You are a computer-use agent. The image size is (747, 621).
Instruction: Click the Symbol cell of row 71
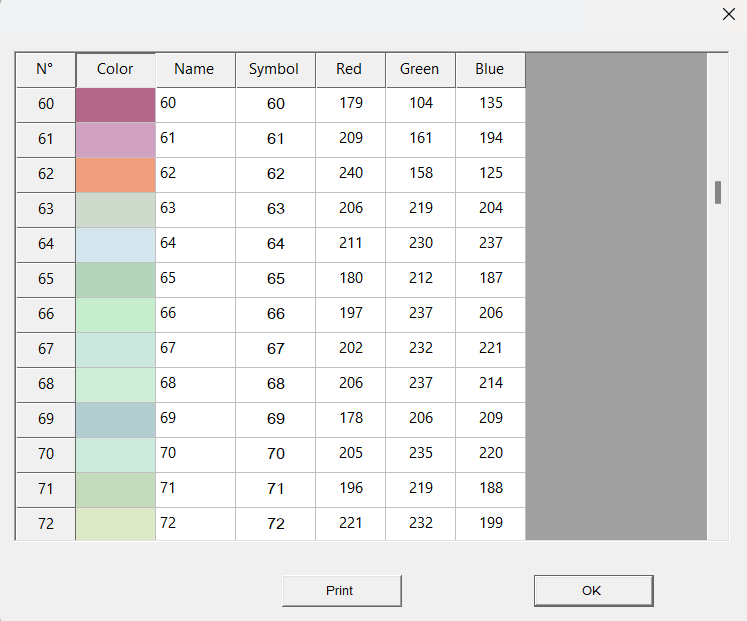click(x=275, y=490)
